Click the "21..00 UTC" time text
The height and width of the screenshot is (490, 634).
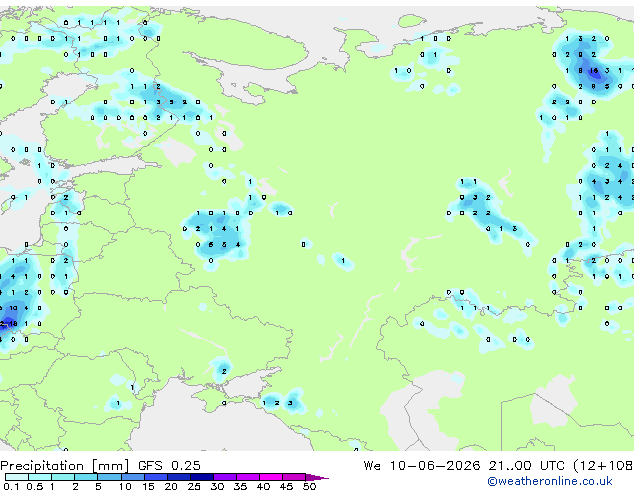point(526,466)
